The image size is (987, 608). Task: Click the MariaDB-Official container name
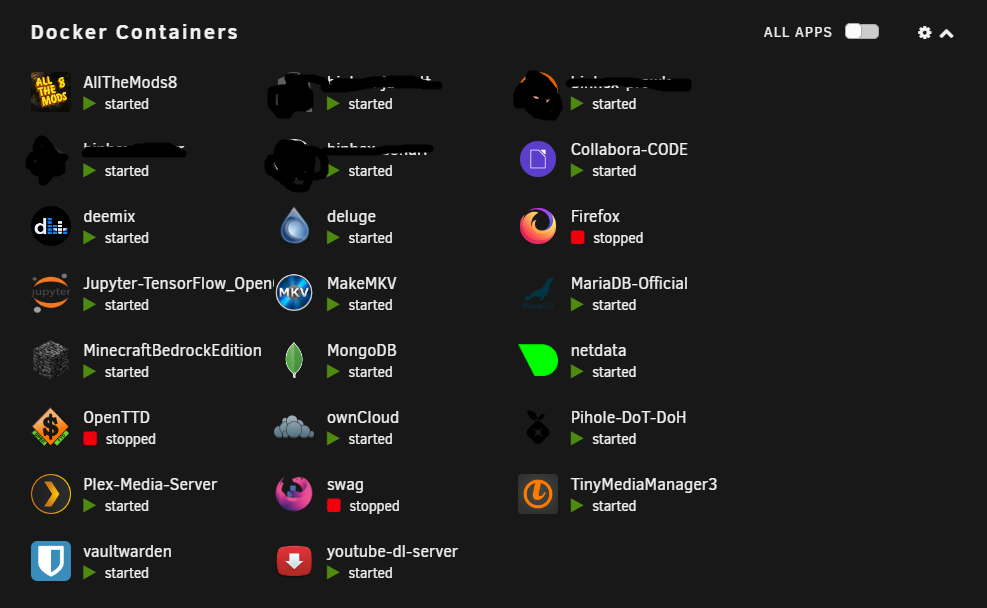click(629, 283)
